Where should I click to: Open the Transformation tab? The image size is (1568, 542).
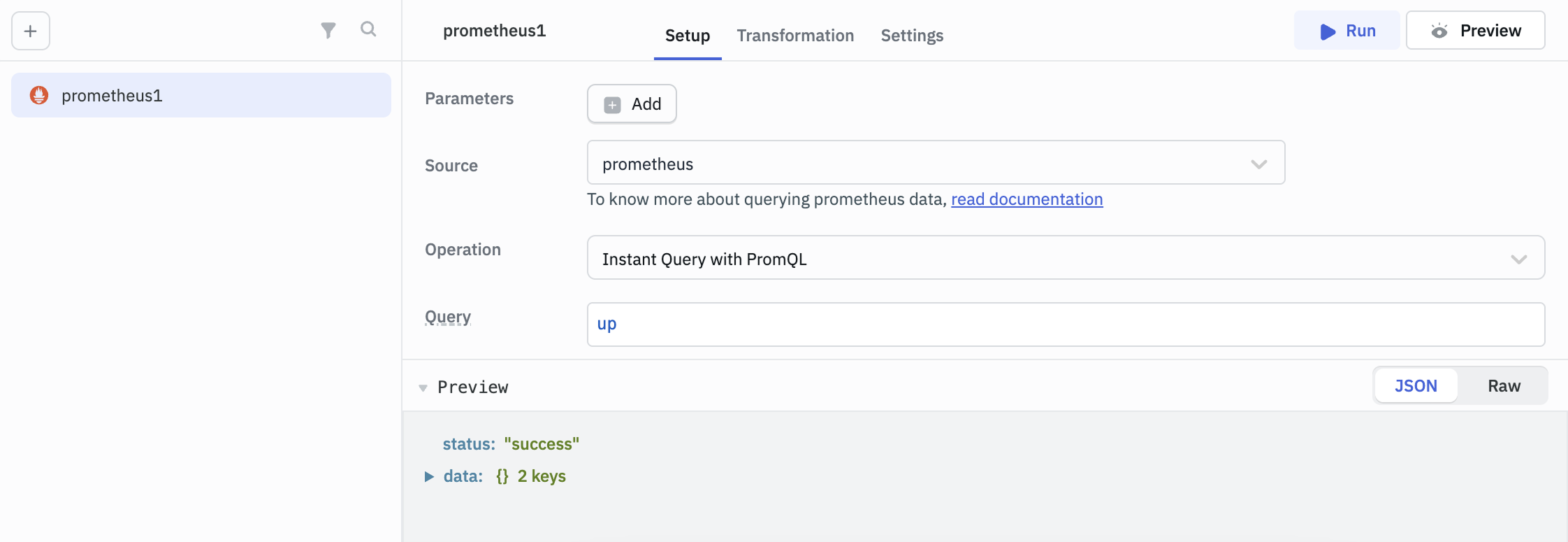tap(795, 36)
